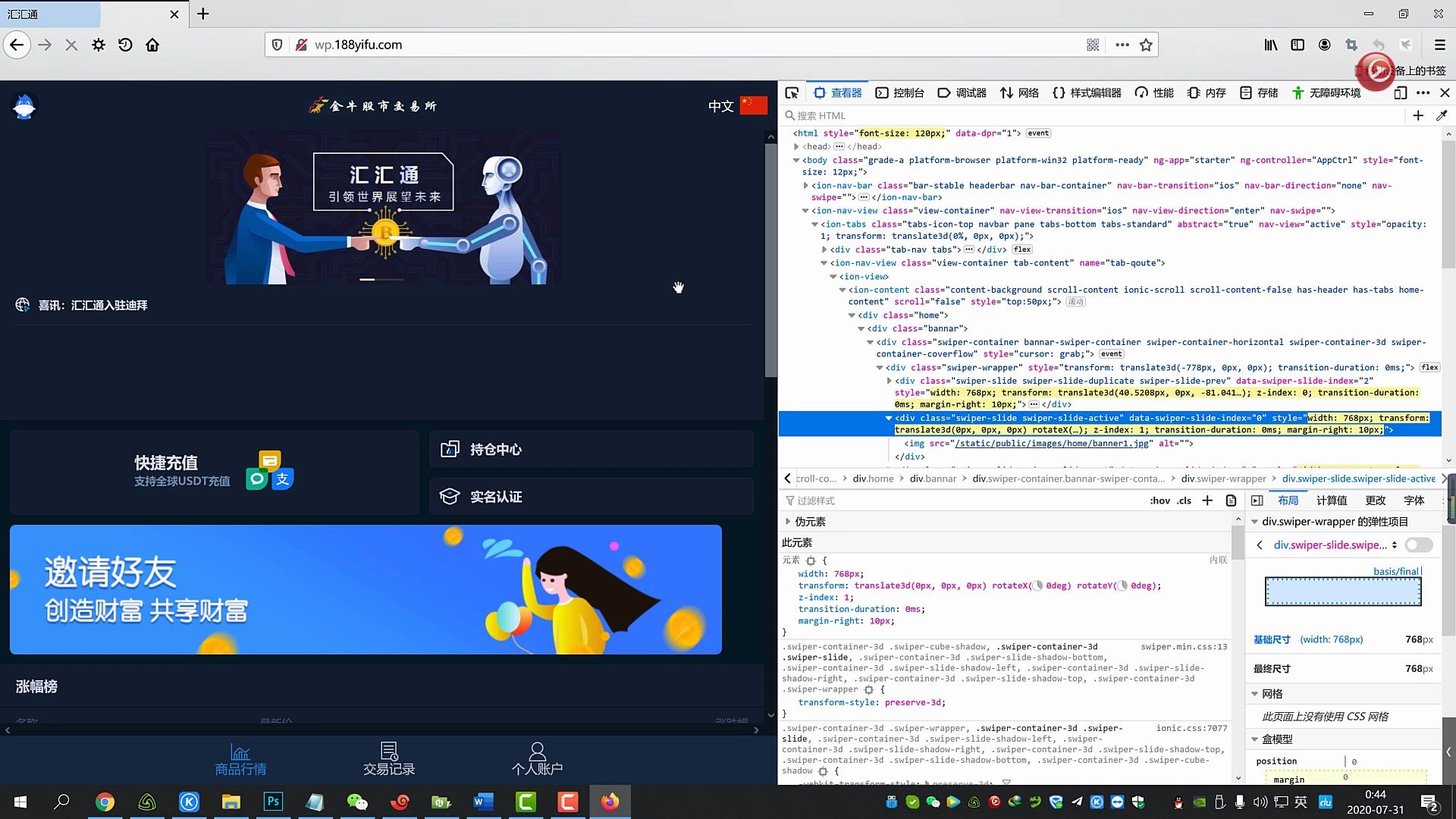The image size is (1456, 819).
Task: Toggle print media simulation icon
Action: coord(1231,500)
